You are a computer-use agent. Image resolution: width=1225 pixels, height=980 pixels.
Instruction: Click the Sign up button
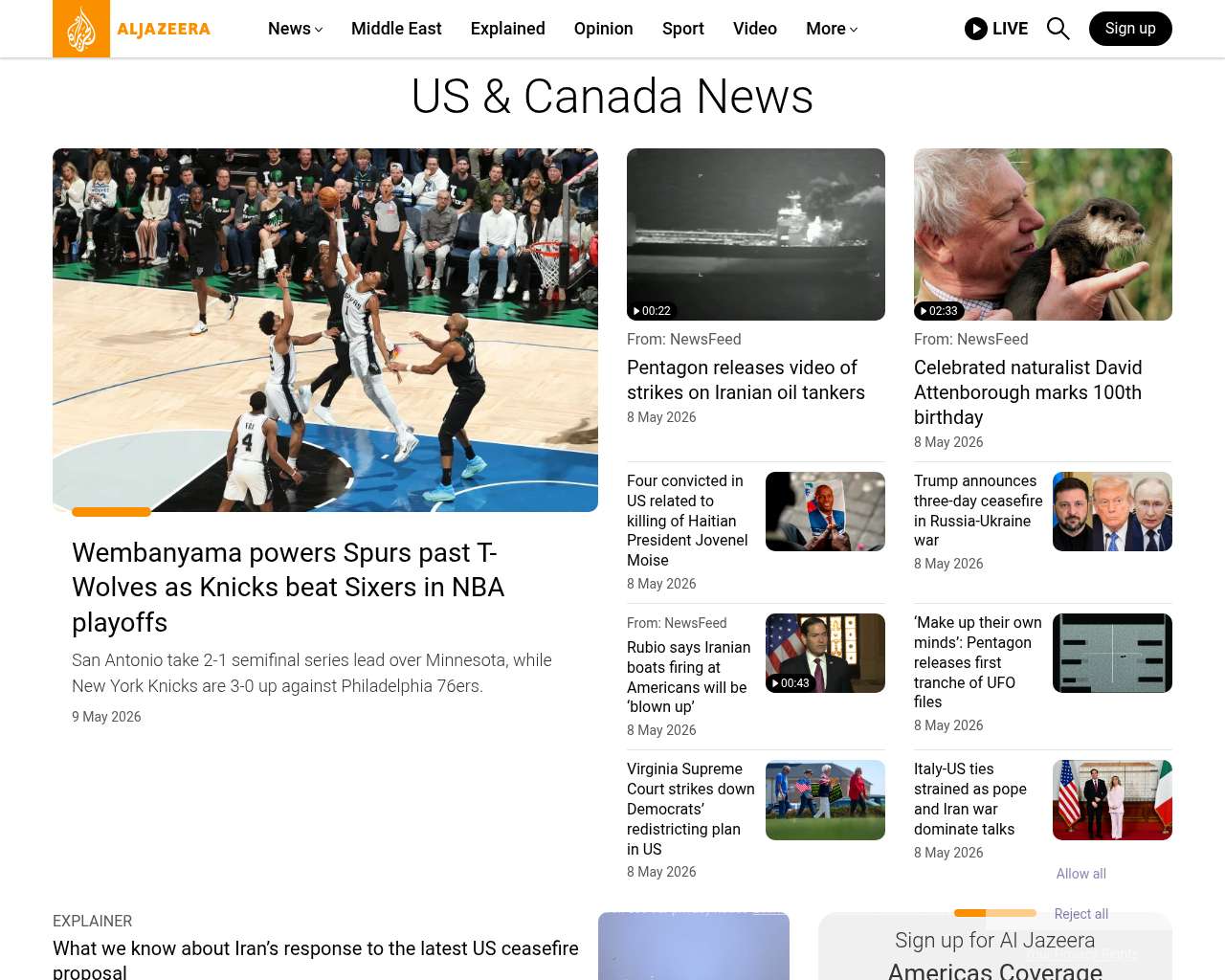(1130, 29)
